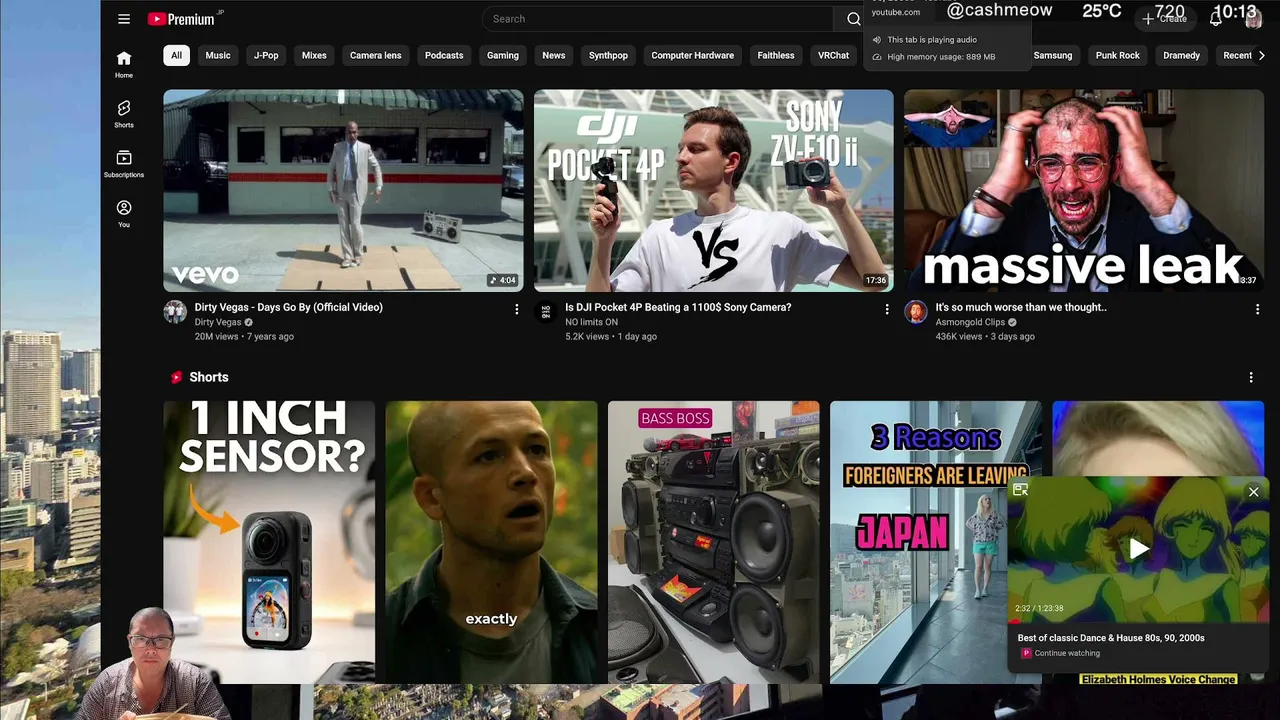Click 'Continue watching' in the miniplayer
The width and height of the screenshot is (1280, 720).
[1067, 653]
